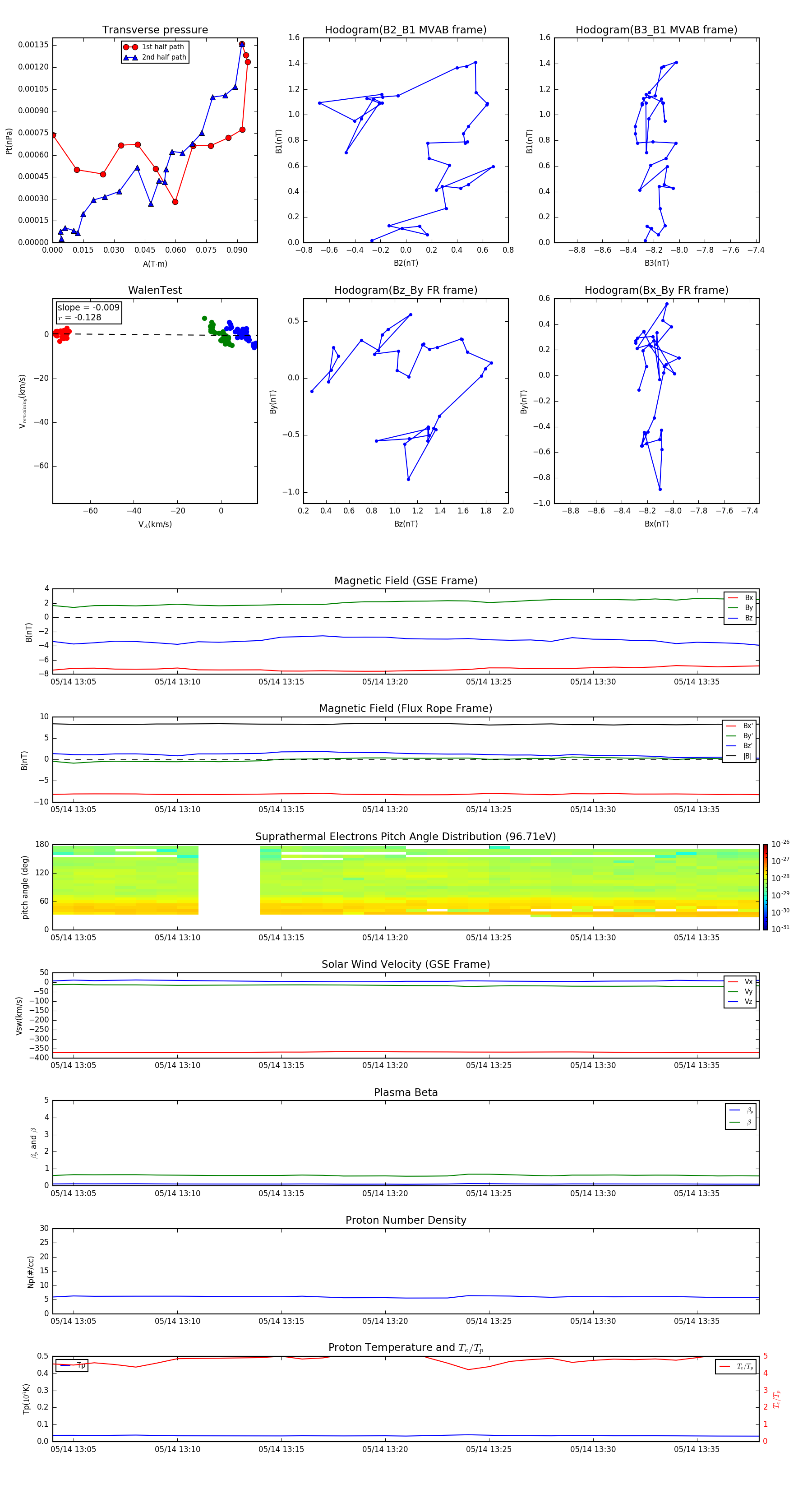This screenshot has height=1489, width=812.
Task: Click the By legend entry in GSE magnetic field
Action: 741,607
